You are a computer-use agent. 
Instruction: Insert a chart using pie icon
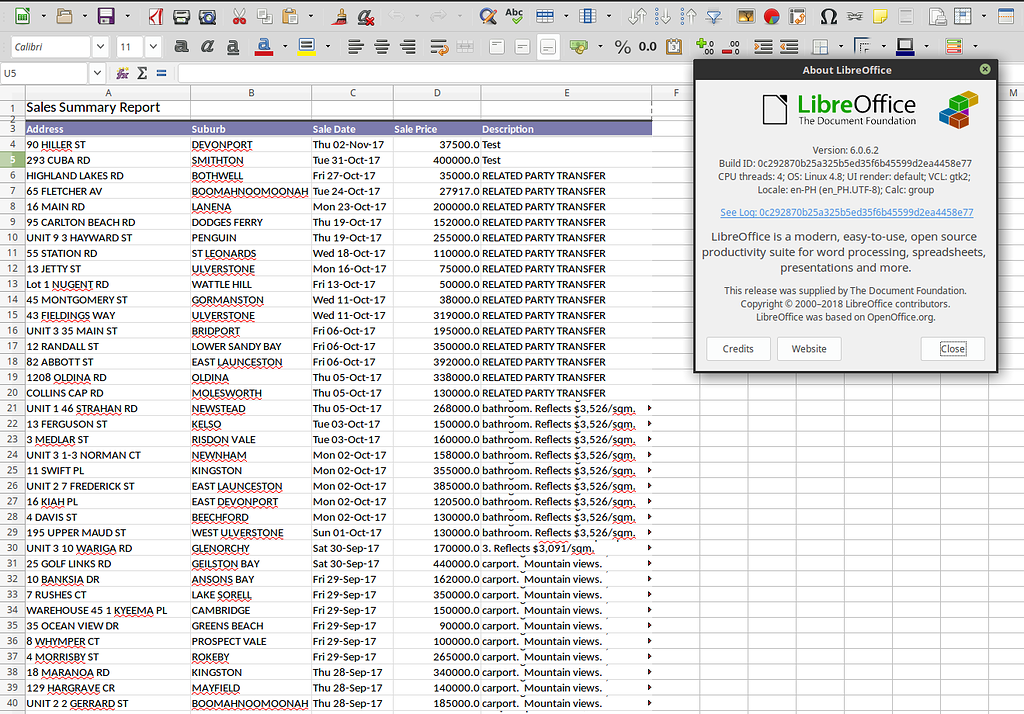771,16
